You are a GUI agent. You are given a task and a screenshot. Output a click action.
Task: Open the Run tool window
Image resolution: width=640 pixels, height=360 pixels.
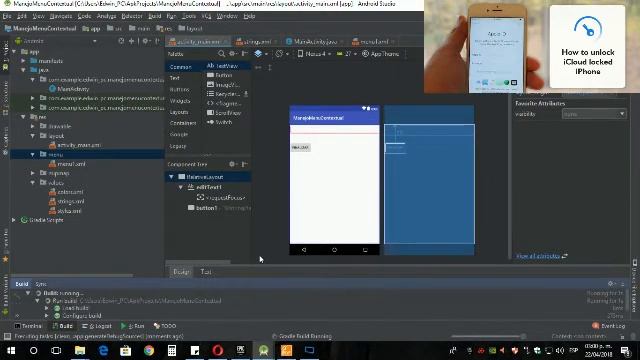click(132, 326)
